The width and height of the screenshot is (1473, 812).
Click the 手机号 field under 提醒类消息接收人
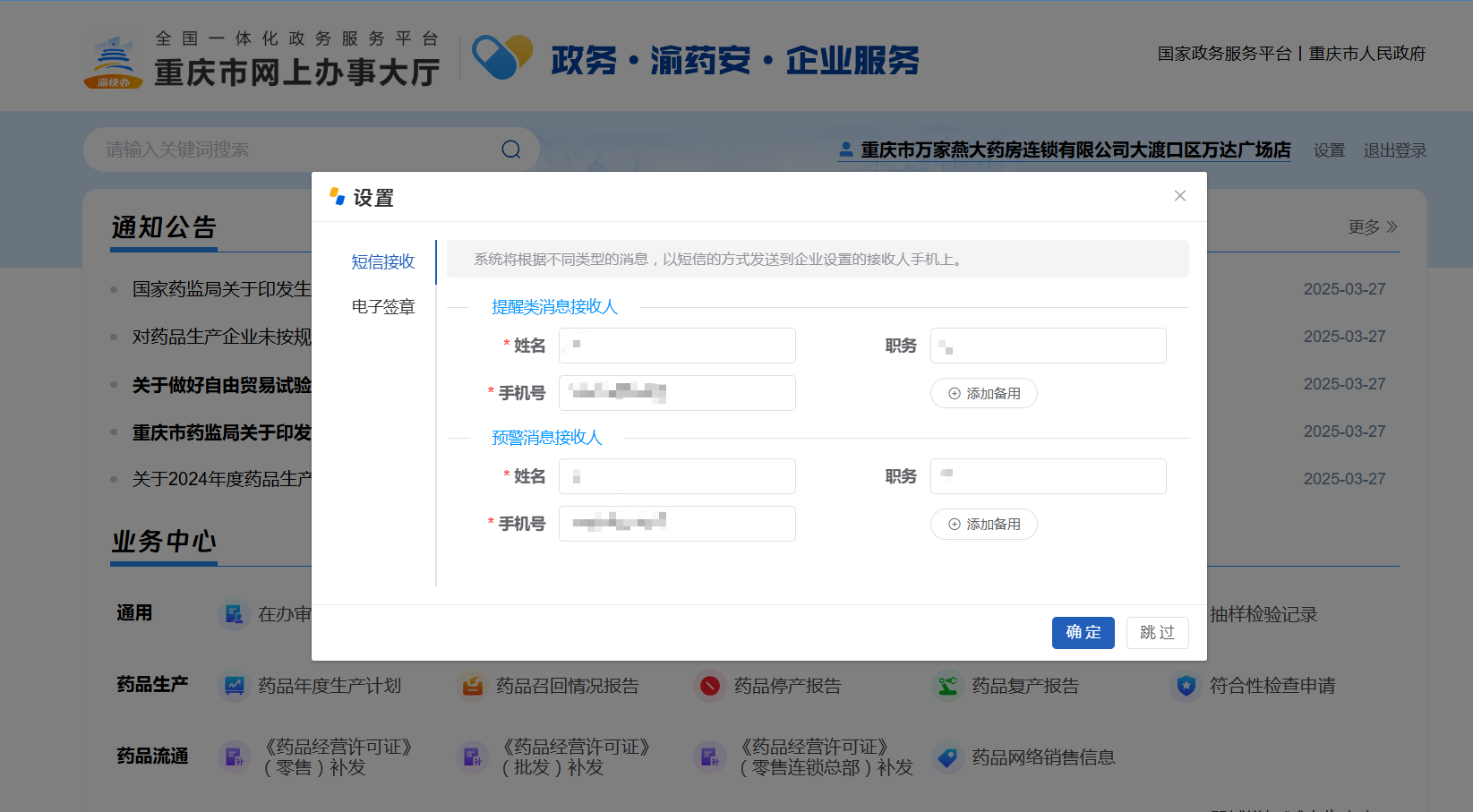pyautogui.click(x=677, y=393)
